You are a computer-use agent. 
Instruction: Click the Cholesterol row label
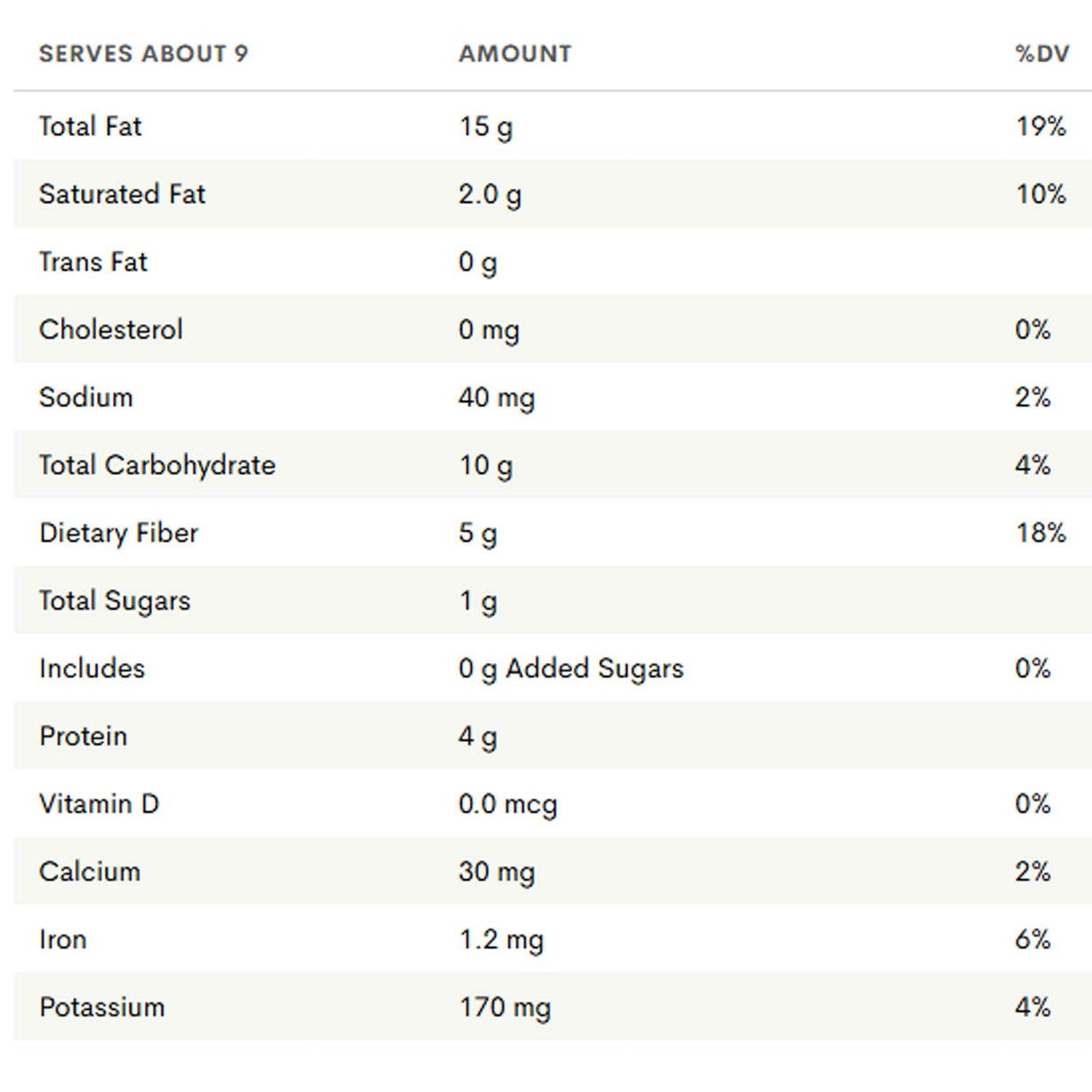[111, 329]
